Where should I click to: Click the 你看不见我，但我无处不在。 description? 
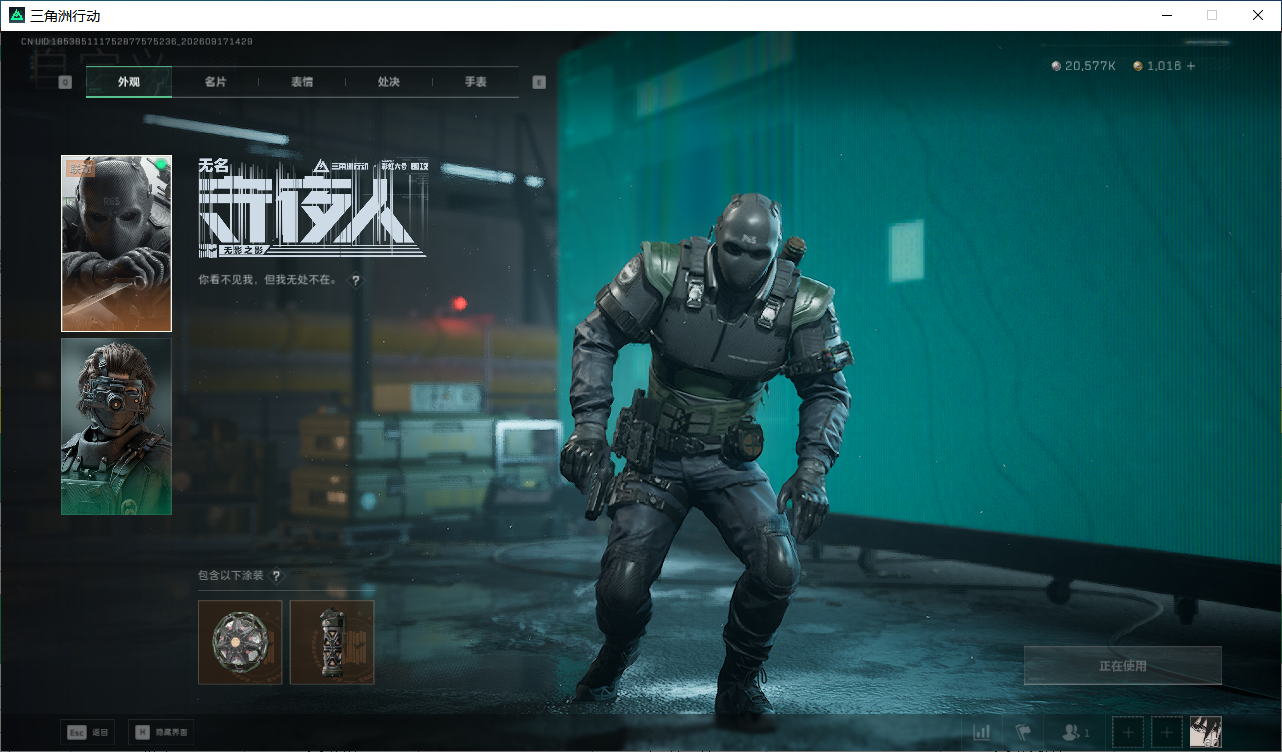[269, 280]
